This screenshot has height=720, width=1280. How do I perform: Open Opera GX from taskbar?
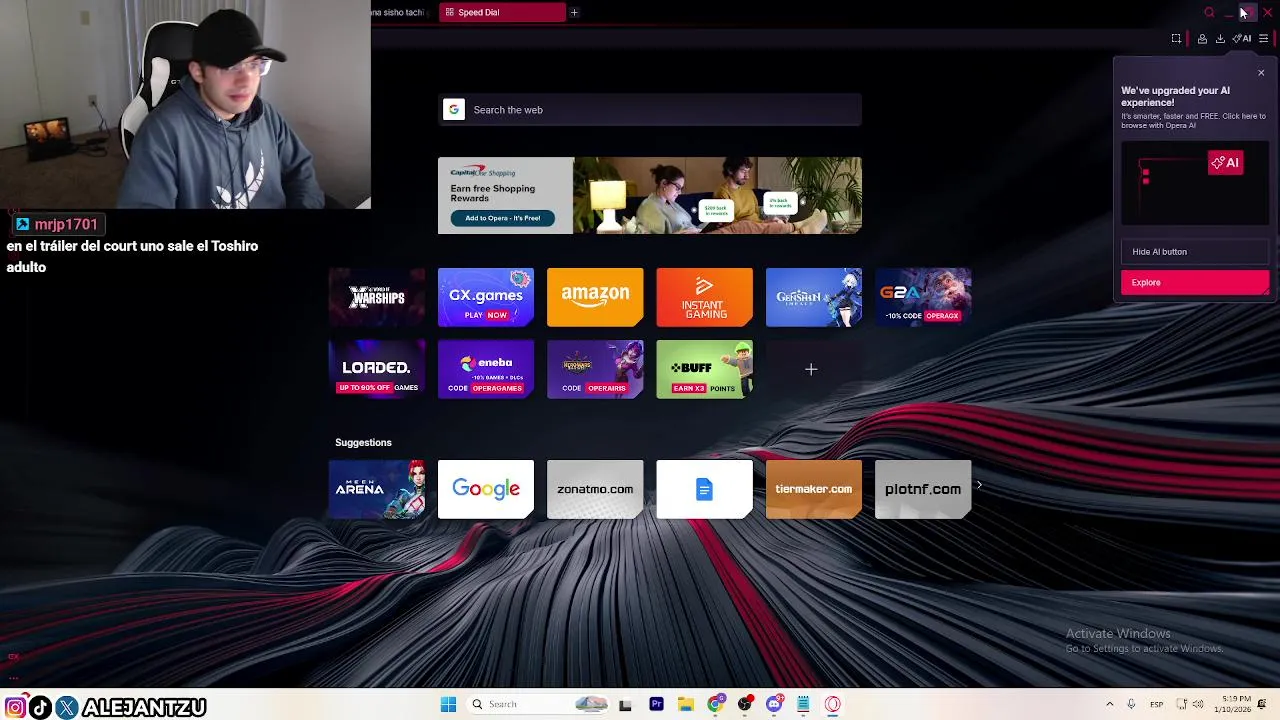(833, 704)
